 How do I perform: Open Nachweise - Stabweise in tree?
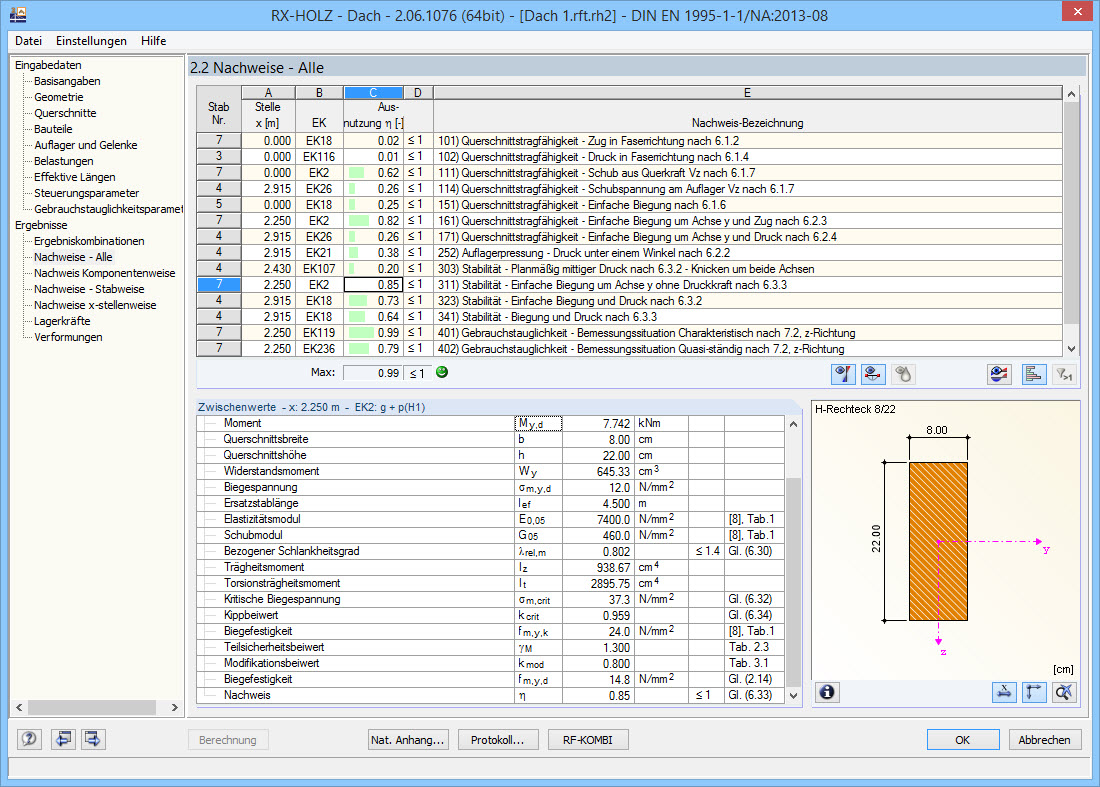click(x=89, y=289)
